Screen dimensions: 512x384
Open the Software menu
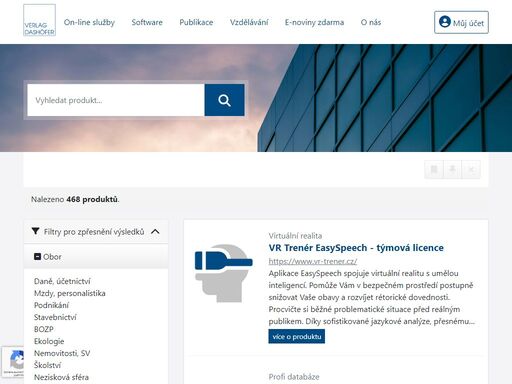point(147,22)
